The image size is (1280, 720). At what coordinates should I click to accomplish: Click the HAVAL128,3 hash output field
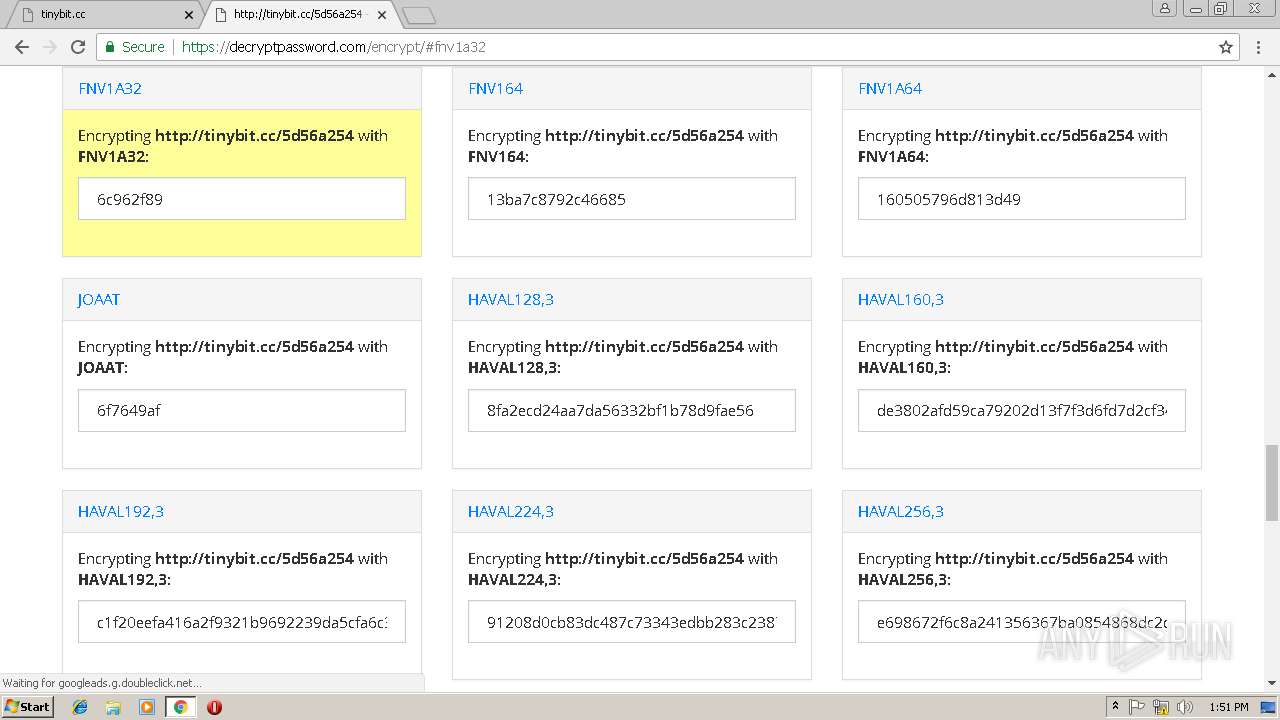pyautogui.click(x=632, y=410)
